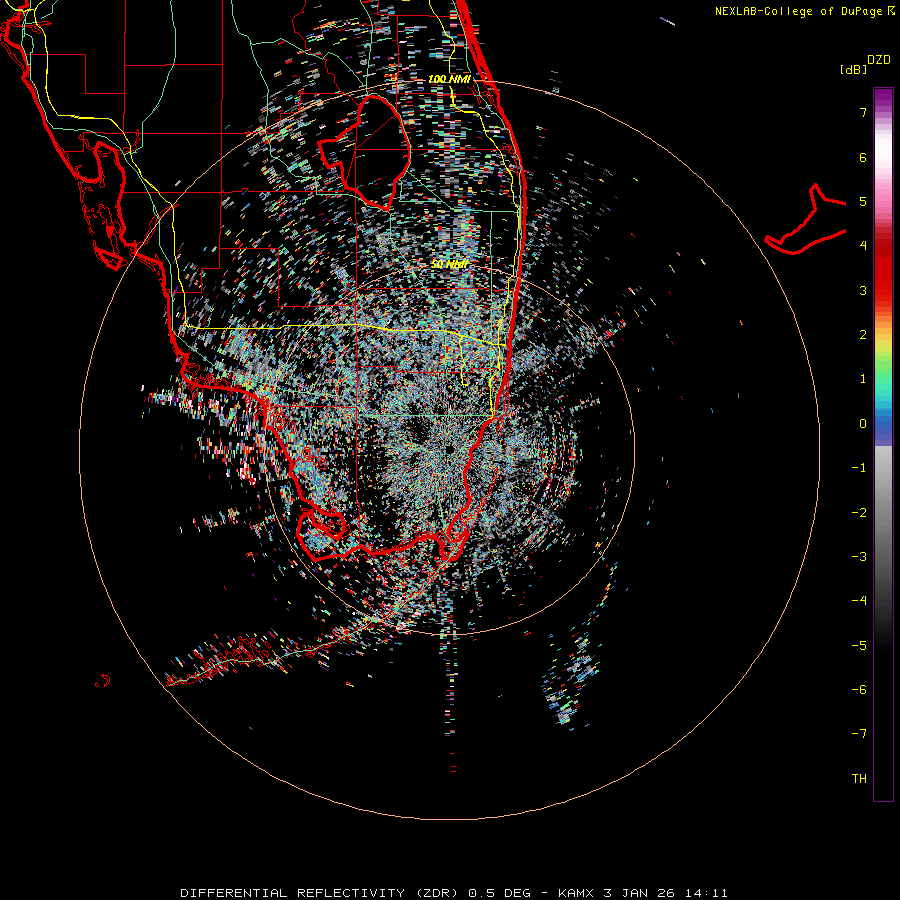Click the -3 value on the scale

pos(859,557)
